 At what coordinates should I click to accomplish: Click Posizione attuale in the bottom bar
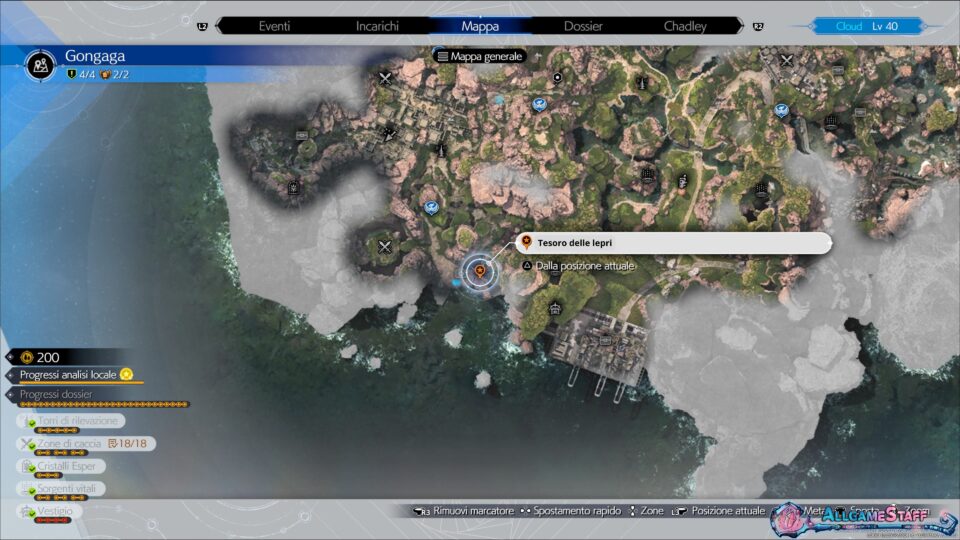tap(719, 511)
